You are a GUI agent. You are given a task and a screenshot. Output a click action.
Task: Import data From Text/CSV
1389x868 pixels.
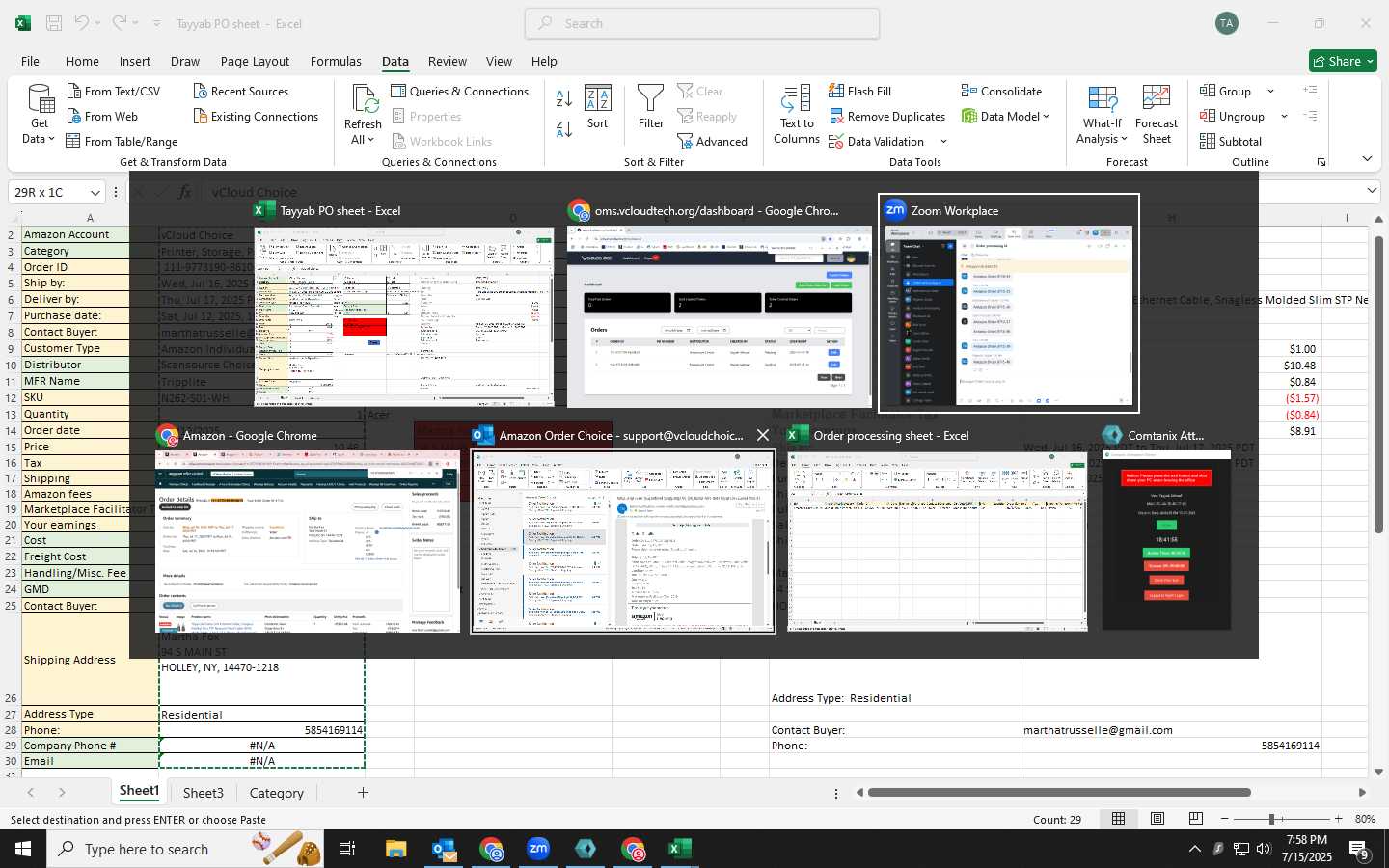point(113,91)
